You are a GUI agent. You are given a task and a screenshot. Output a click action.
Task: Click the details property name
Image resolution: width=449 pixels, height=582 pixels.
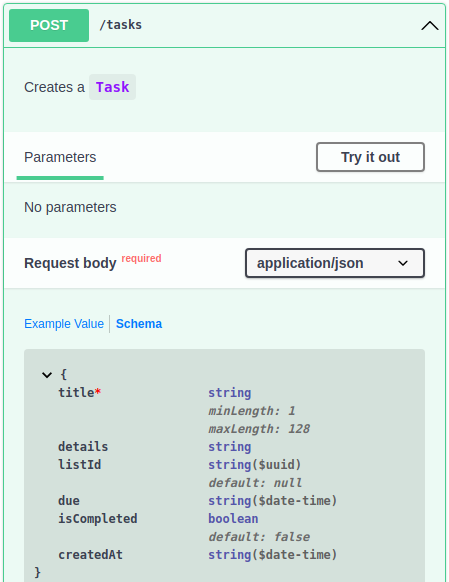click(83, 447)
